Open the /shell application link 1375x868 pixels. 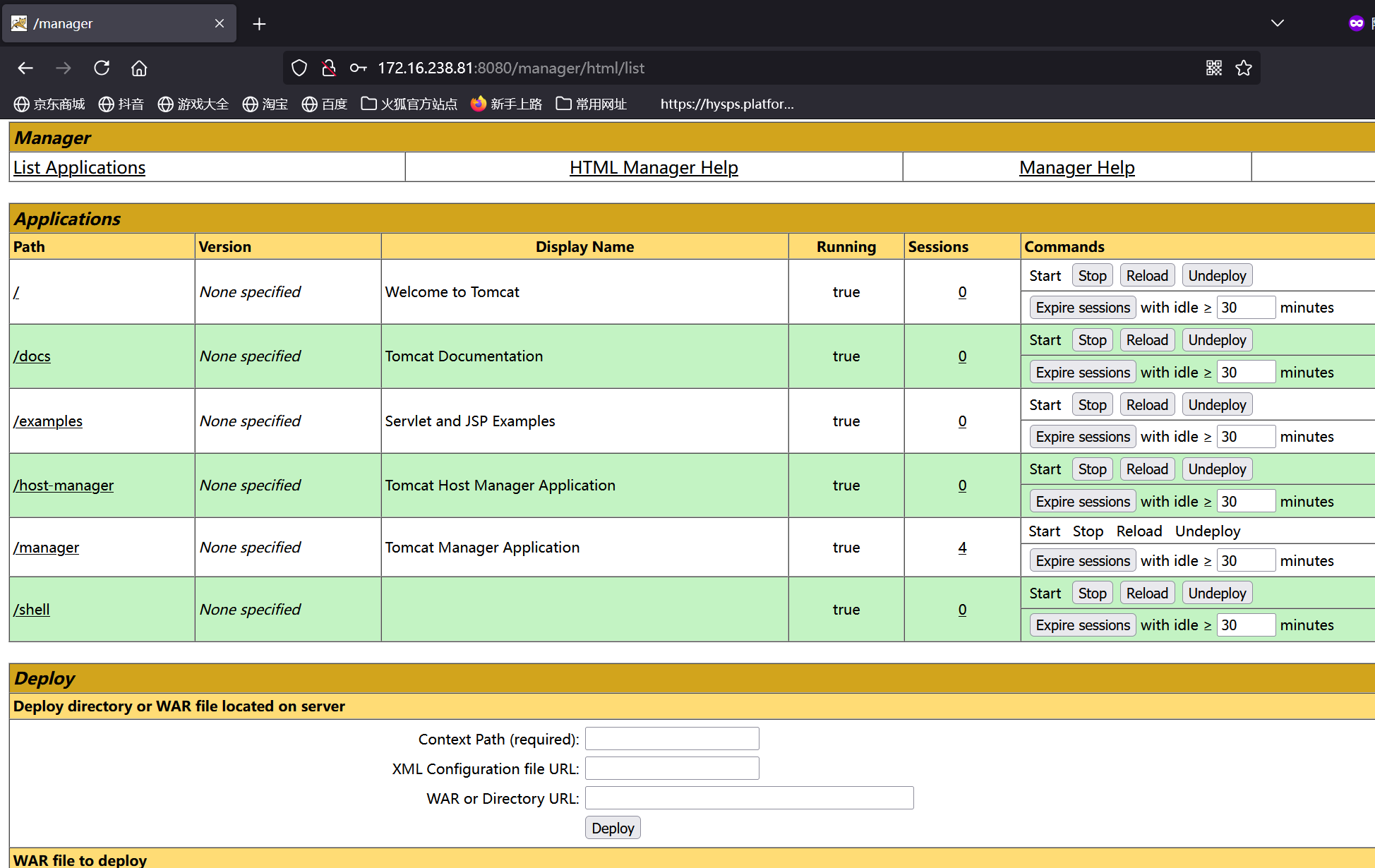[x=32, y=609]
